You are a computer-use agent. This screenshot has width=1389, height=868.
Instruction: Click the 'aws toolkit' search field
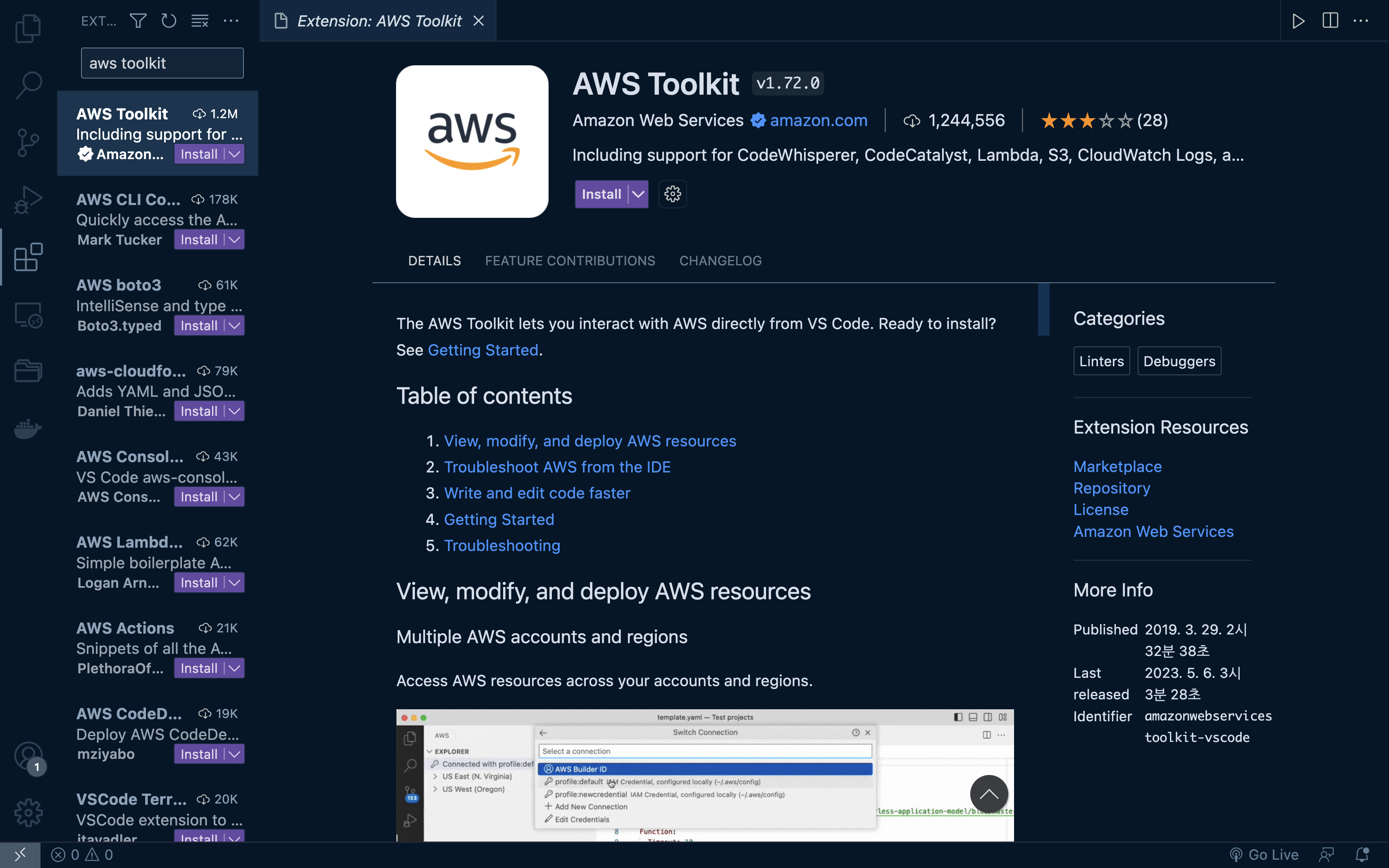click(162, 63)
